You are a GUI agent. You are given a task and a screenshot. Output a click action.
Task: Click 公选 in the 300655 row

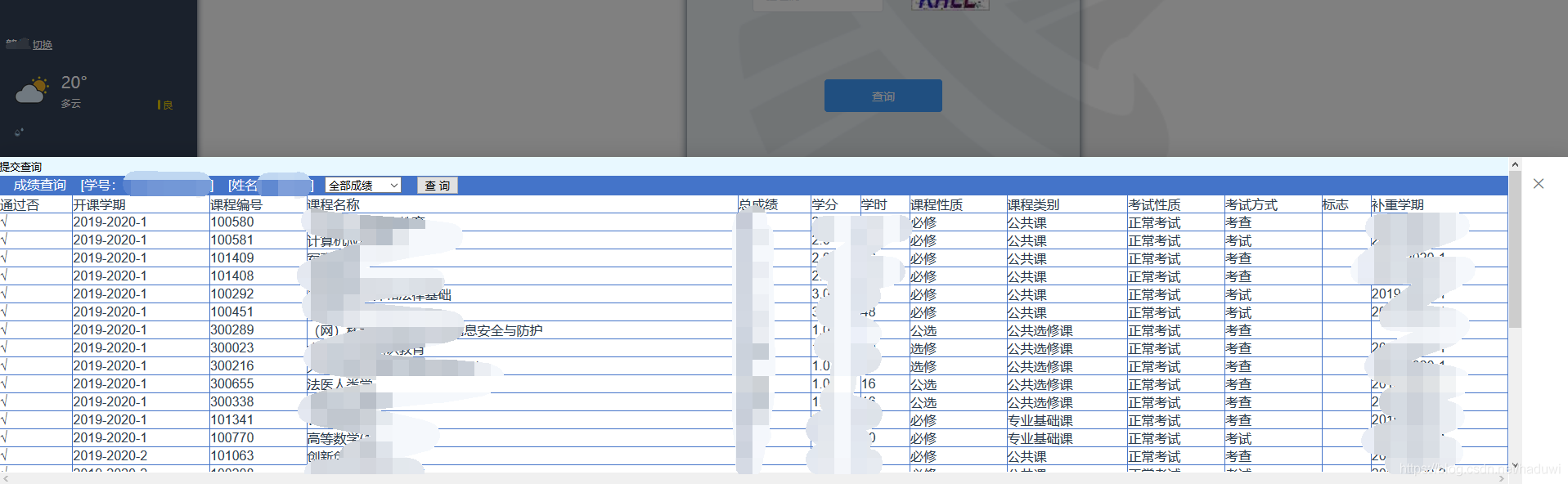tap(923, 385)
